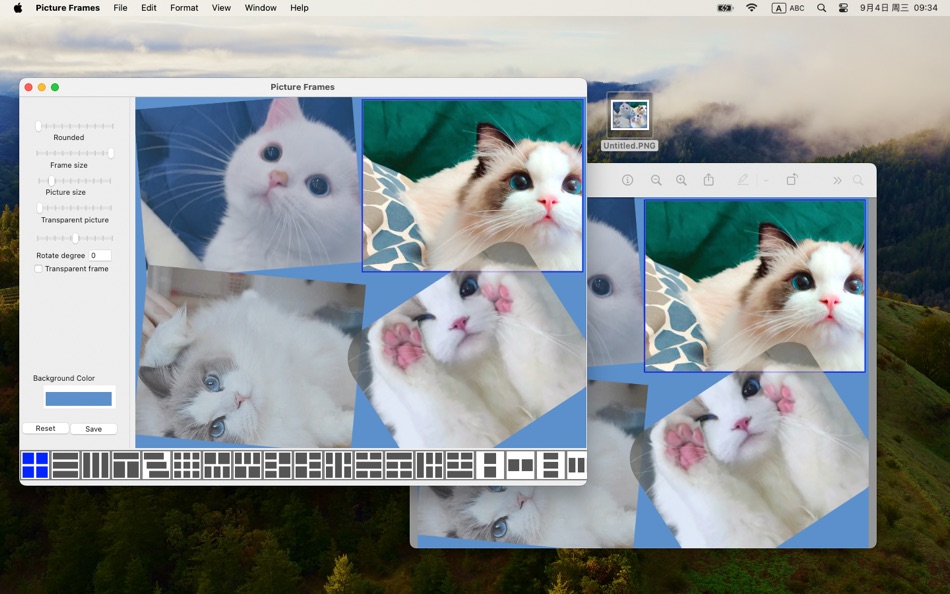Rotate the image with Preview's rotate icon
This screenshot has height=594, width=950.
791,180
